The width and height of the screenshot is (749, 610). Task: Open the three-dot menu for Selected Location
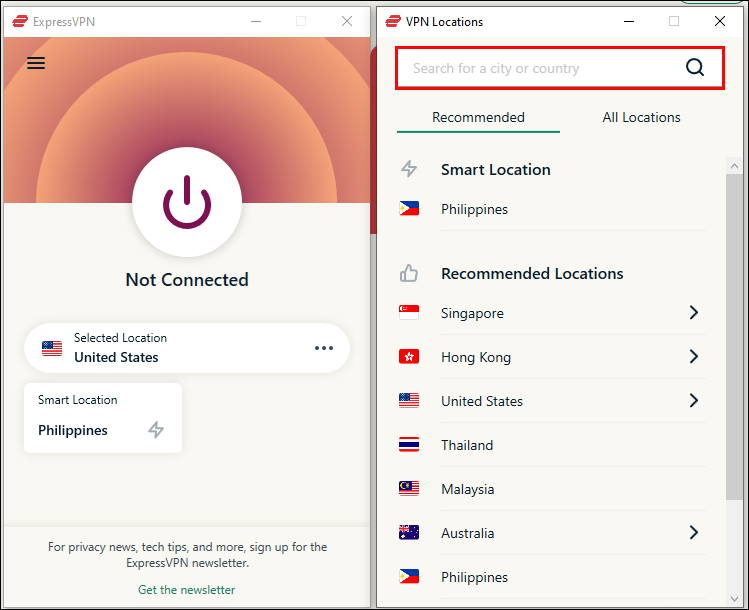point(324,348)
